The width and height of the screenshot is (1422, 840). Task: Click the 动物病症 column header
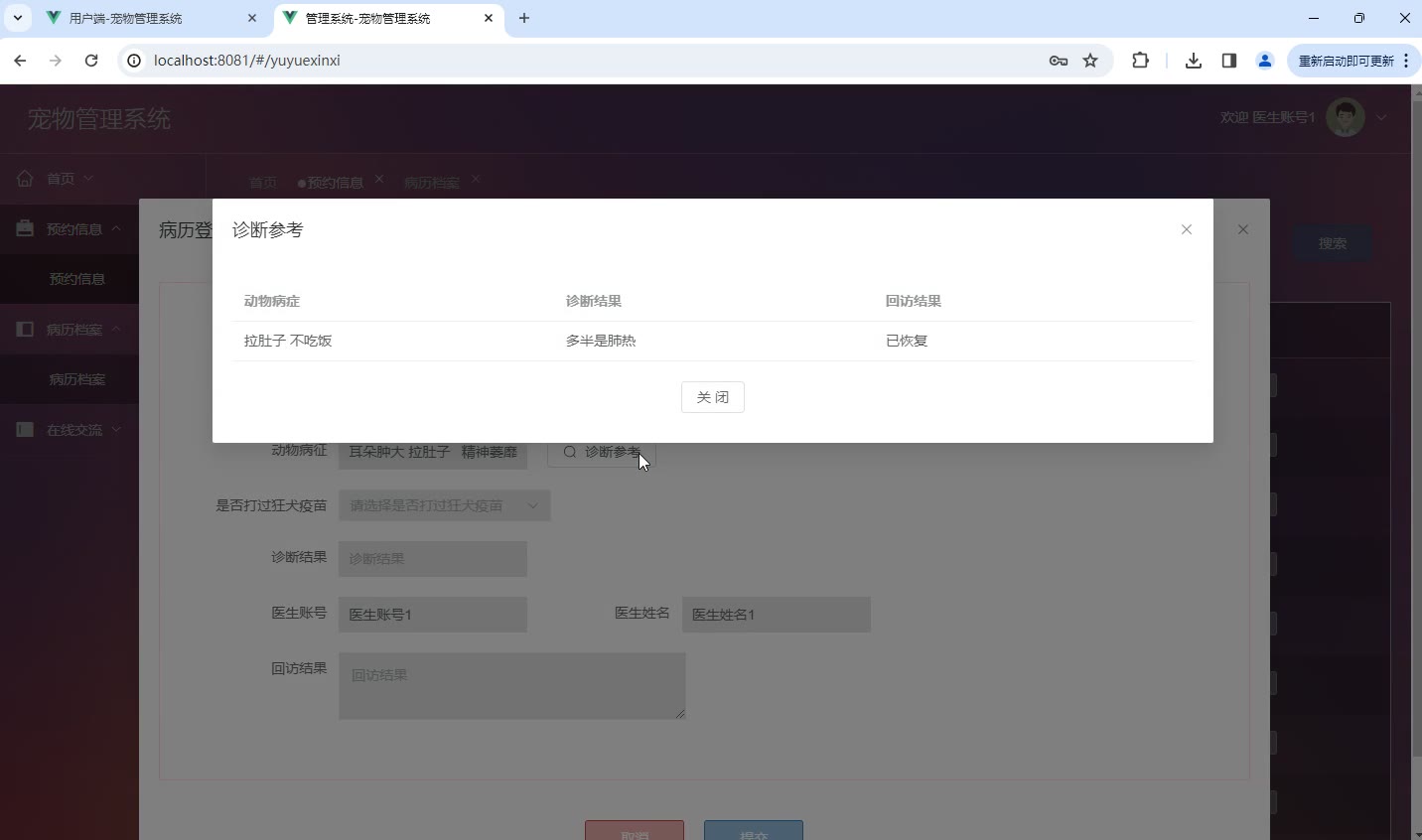(272, 301)
